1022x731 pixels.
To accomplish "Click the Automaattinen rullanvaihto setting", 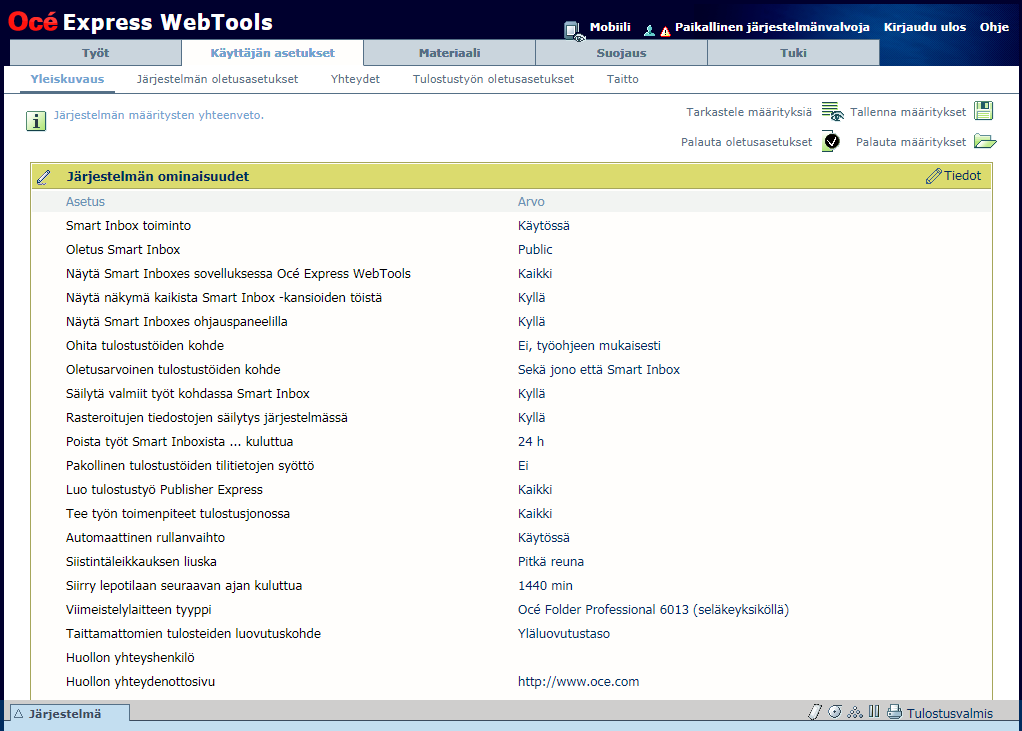I will [x=145, y=538].
